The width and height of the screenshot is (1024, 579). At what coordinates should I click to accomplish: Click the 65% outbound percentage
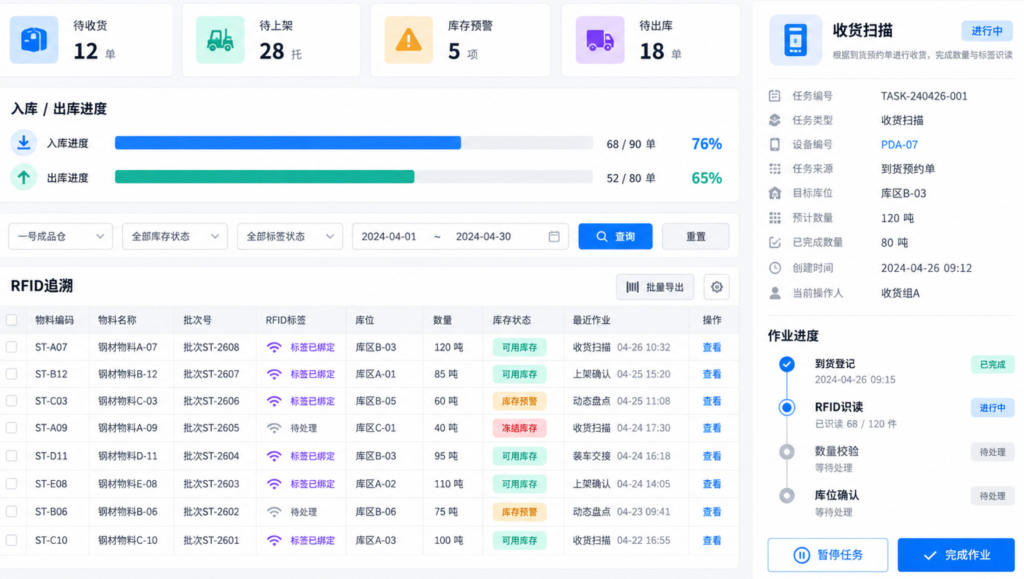coord(707,178)
